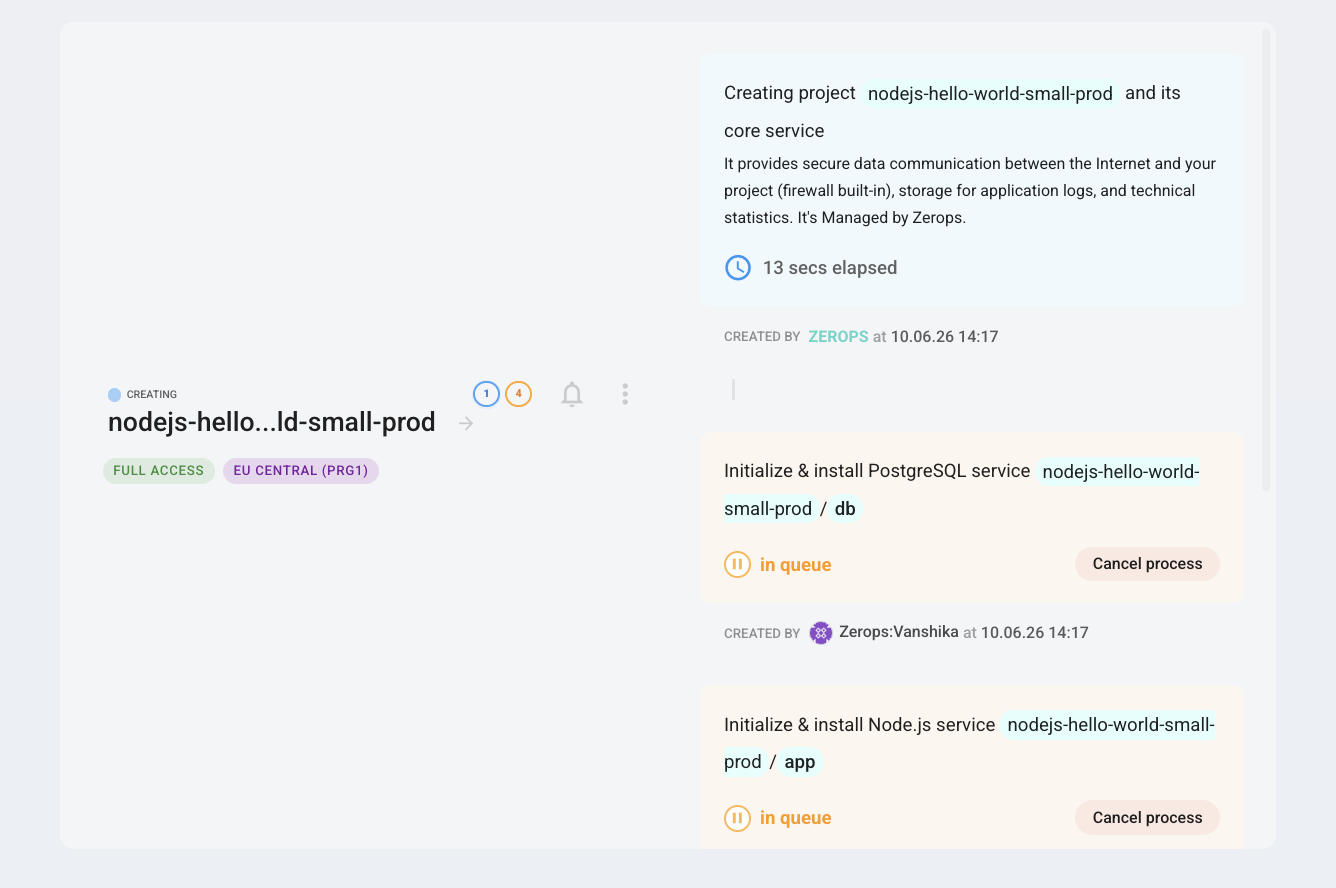Click the db service name tag
1336x888 pixels.
point(845,509)
